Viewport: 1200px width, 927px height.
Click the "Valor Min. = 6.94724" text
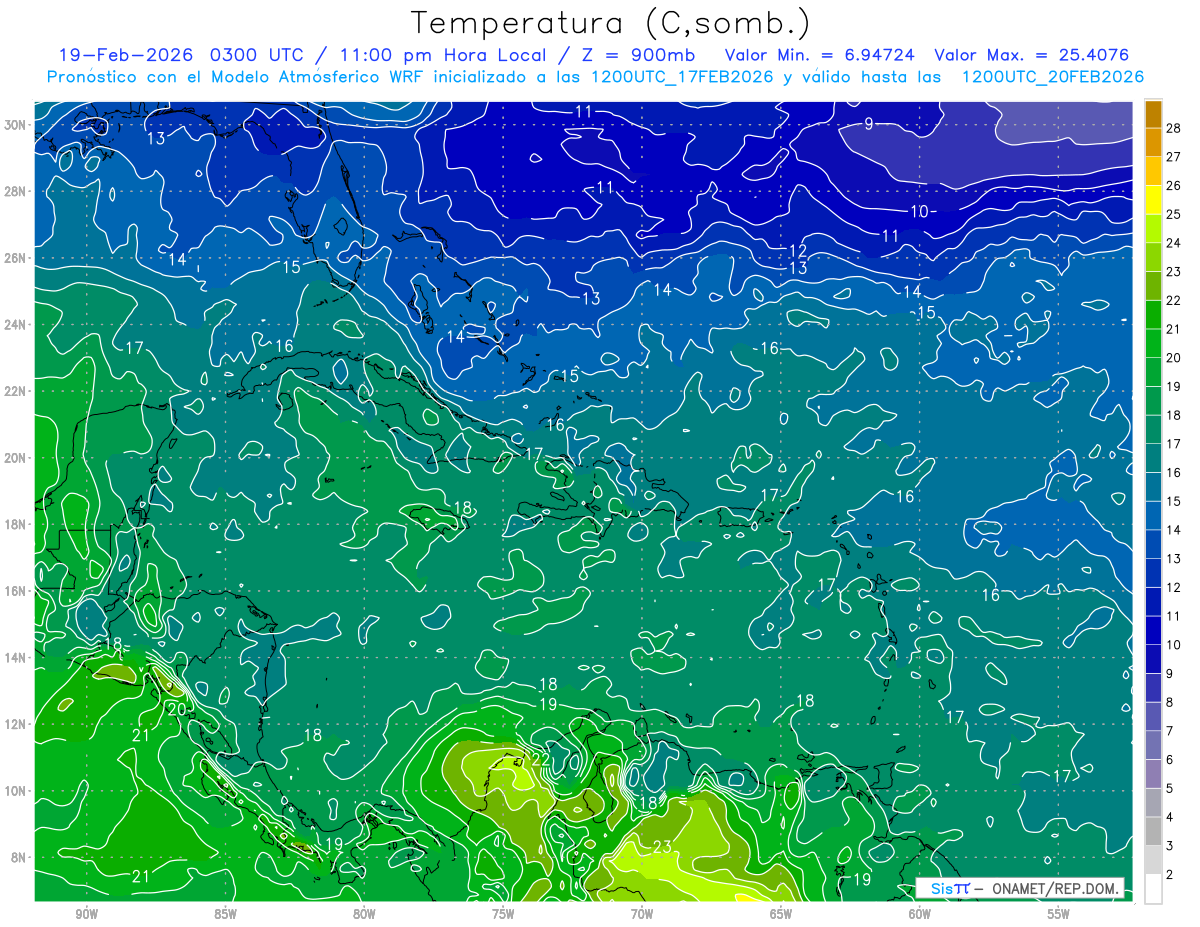coord(819,55)
